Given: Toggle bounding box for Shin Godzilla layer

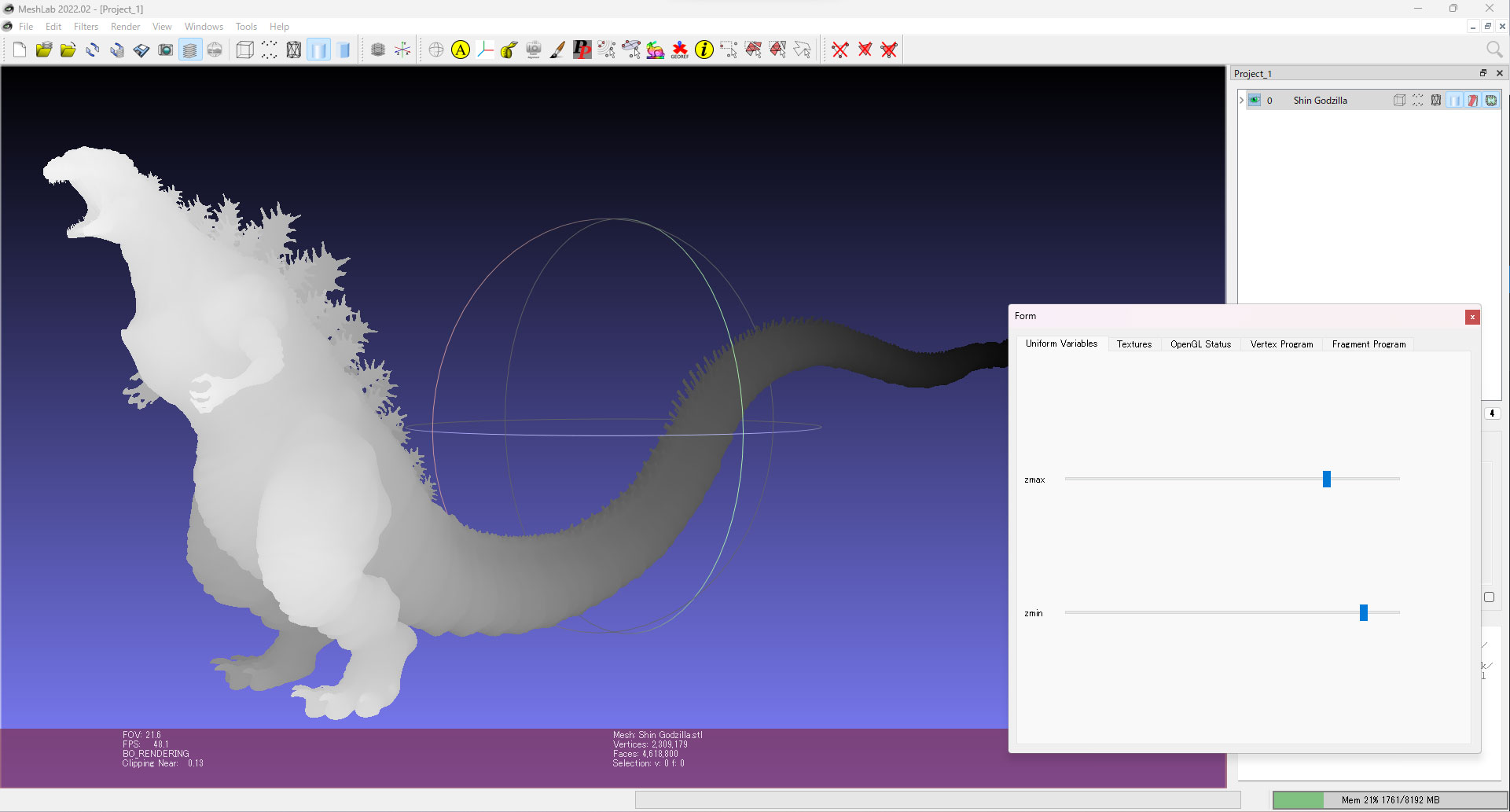Looking at the screenshot, I should pyautogui.click(x=1399, y=101).
